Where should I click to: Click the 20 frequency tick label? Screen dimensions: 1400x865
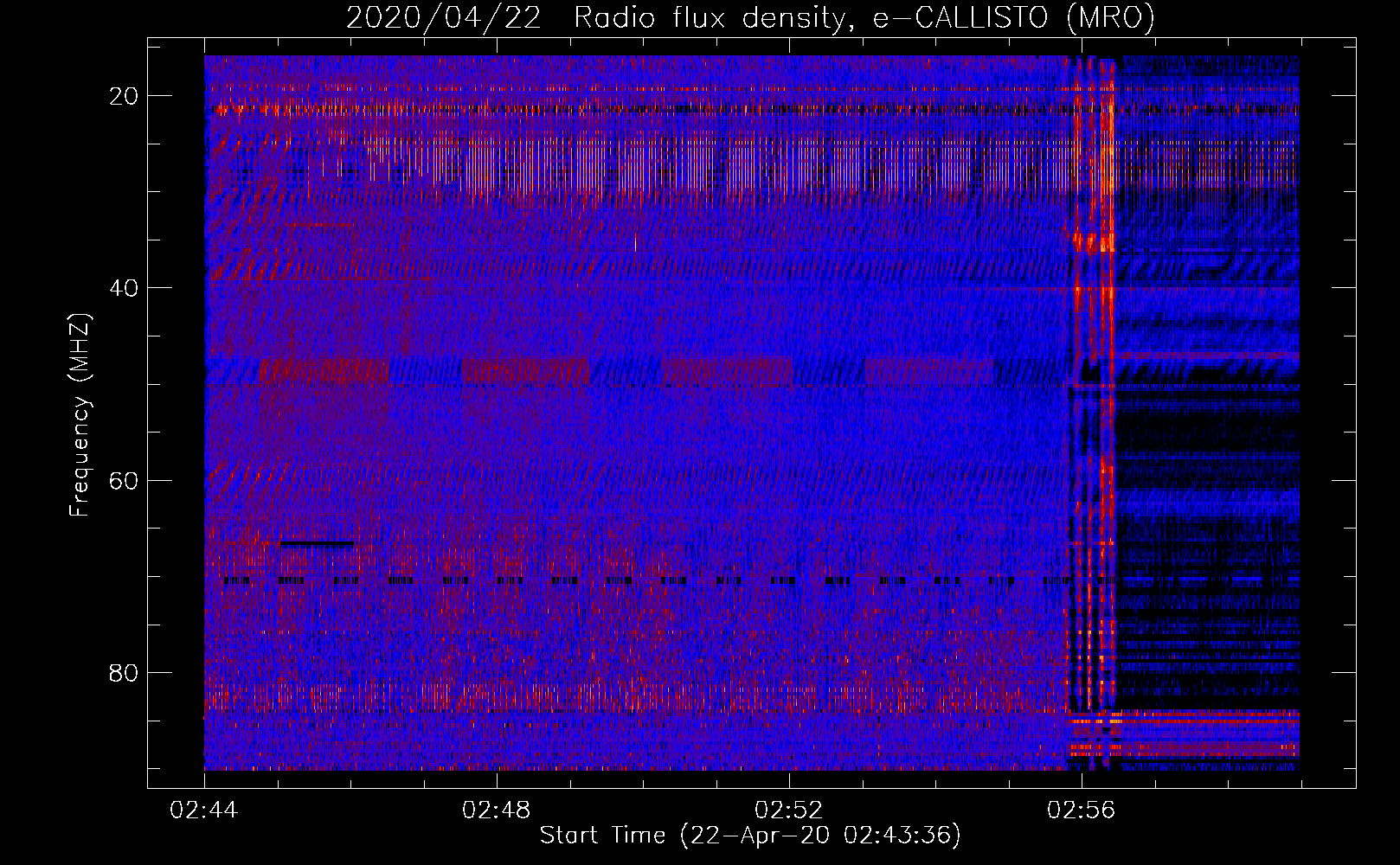[x=125, y=96]
